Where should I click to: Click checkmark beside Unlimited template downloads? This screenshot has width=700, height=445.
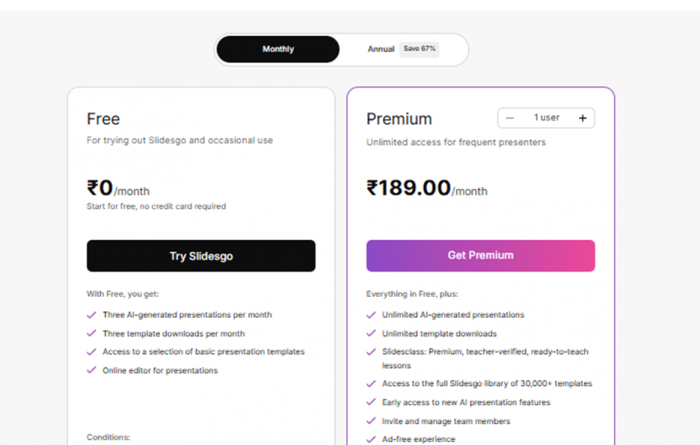pos(372,334)
